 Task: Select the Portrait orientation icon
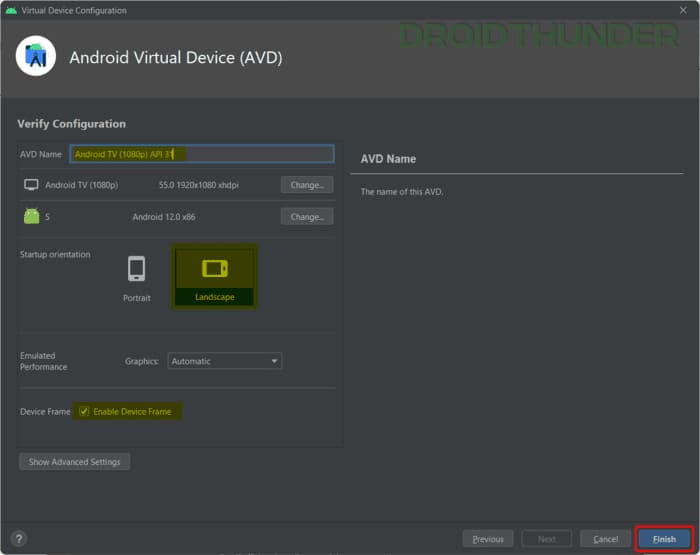click(137, 269)
